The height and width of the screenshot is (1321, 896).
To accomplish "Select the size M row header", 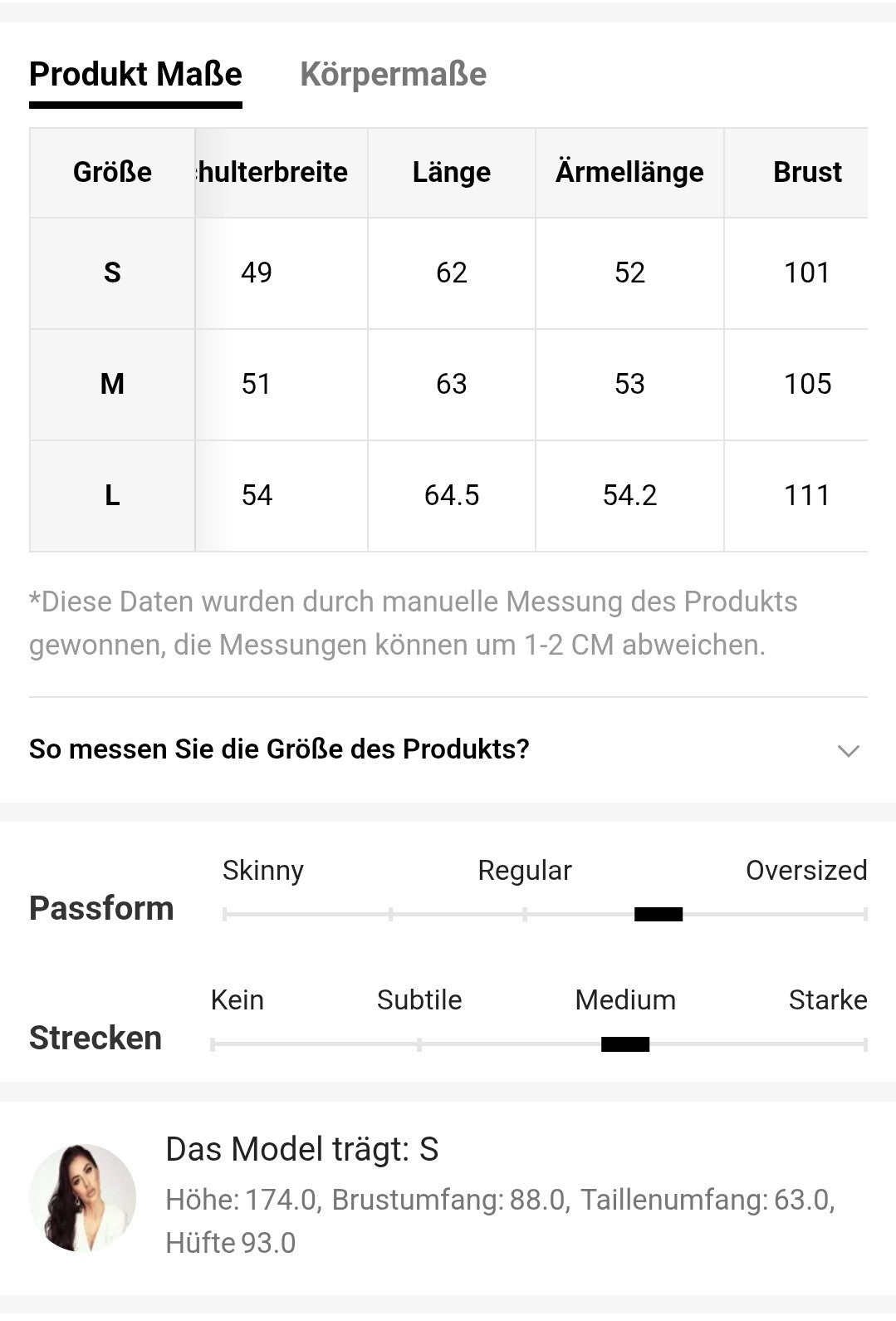I will (x=112, y=384).
